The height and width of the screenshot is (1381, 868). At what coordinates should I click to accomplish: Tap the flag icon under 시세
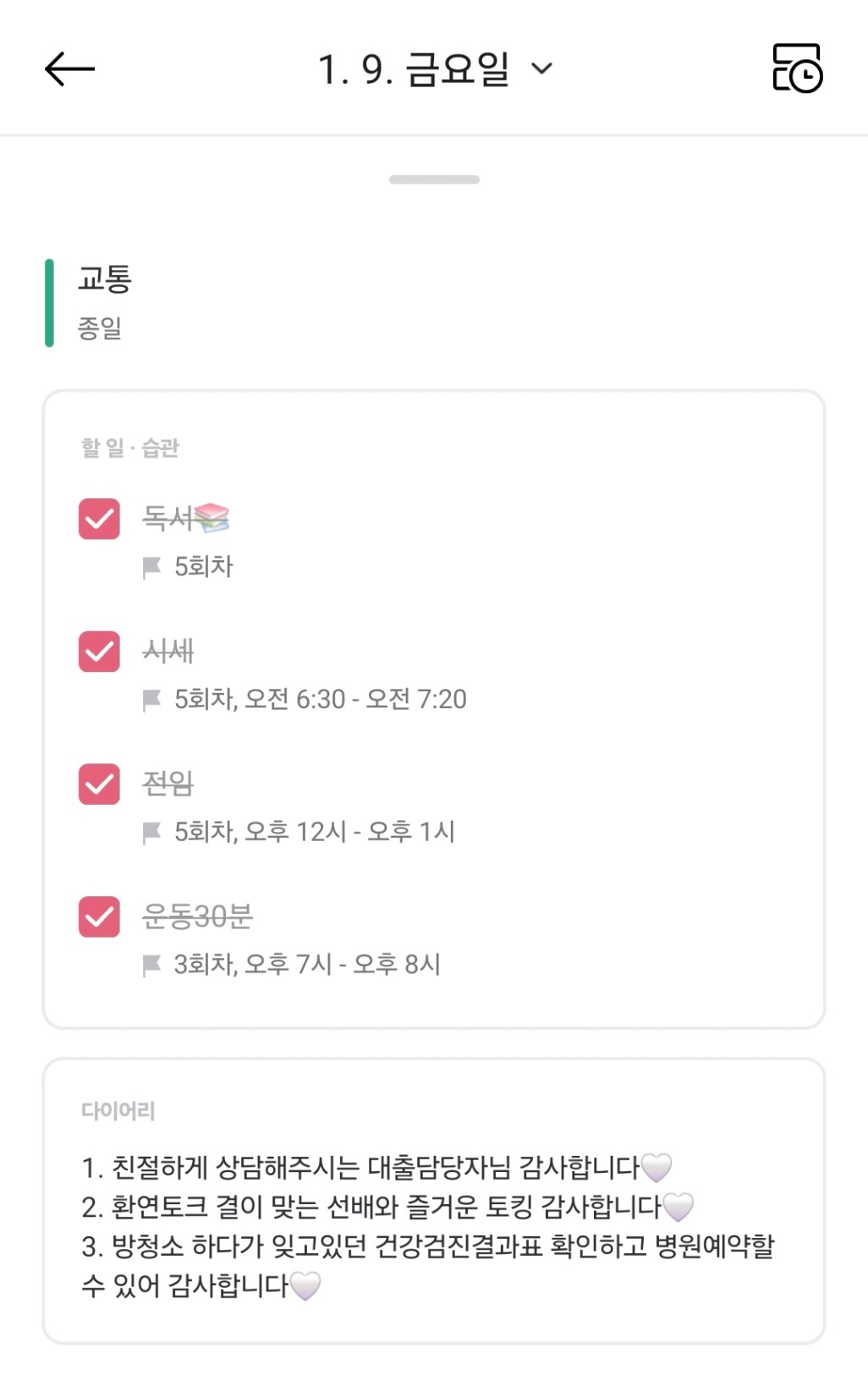point(152,700)
